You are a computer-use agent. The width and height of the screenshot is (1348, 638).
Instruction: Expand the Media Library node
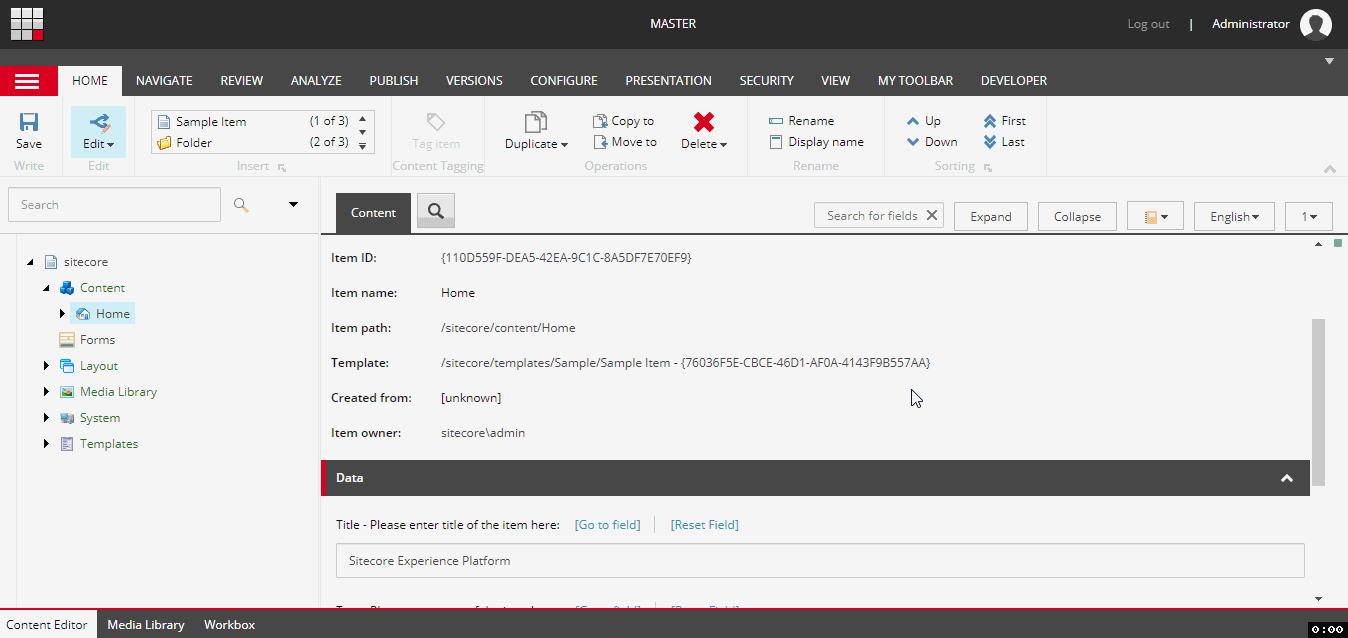(46, 392)
